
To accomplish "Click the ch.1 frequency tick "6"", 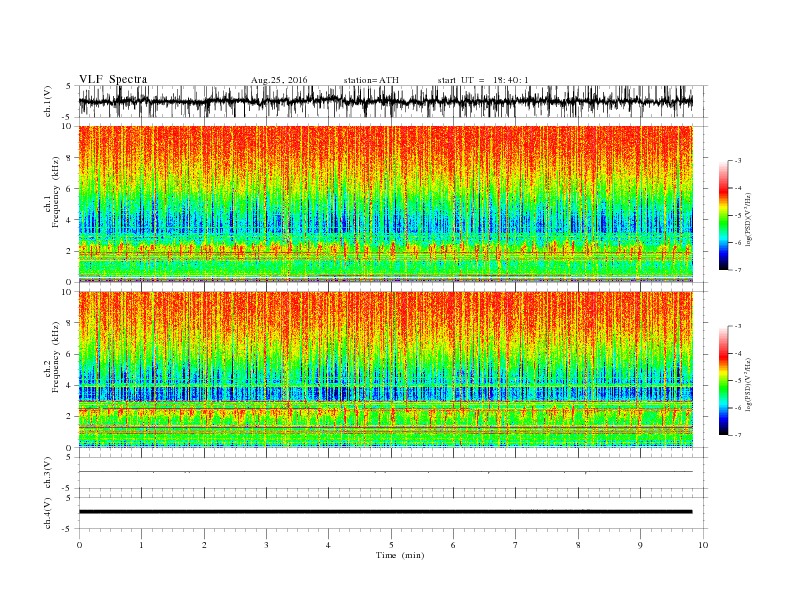I will [x=70, y=189].
